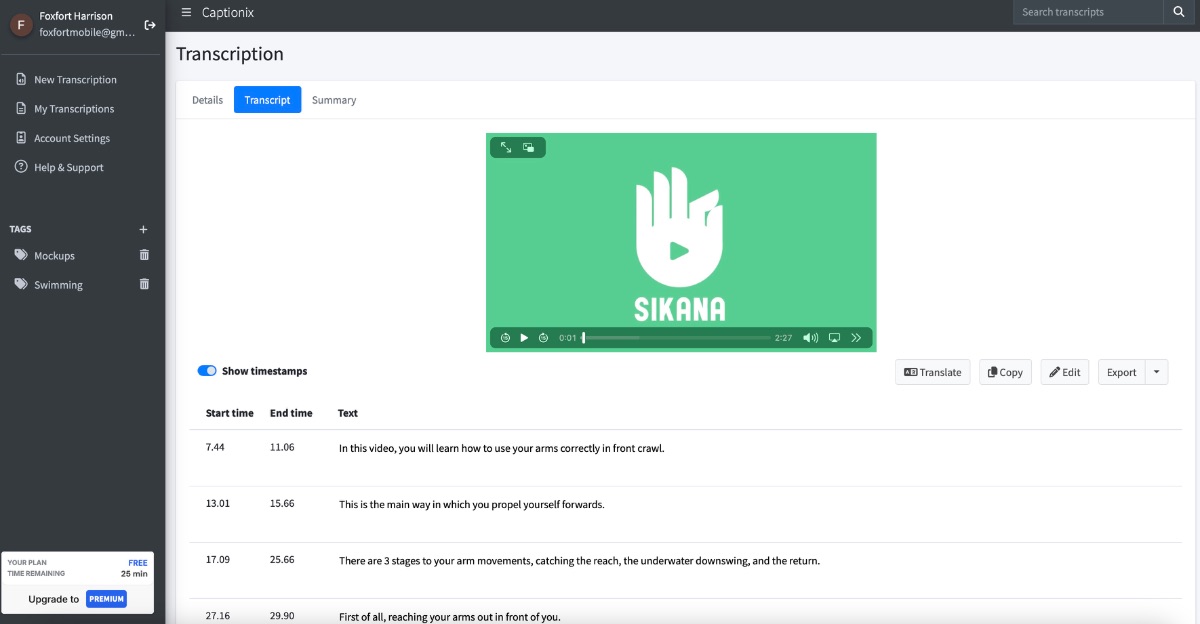Click the end time 15.66
Screen dimensions: 1200x624
[x=282, y=503]
